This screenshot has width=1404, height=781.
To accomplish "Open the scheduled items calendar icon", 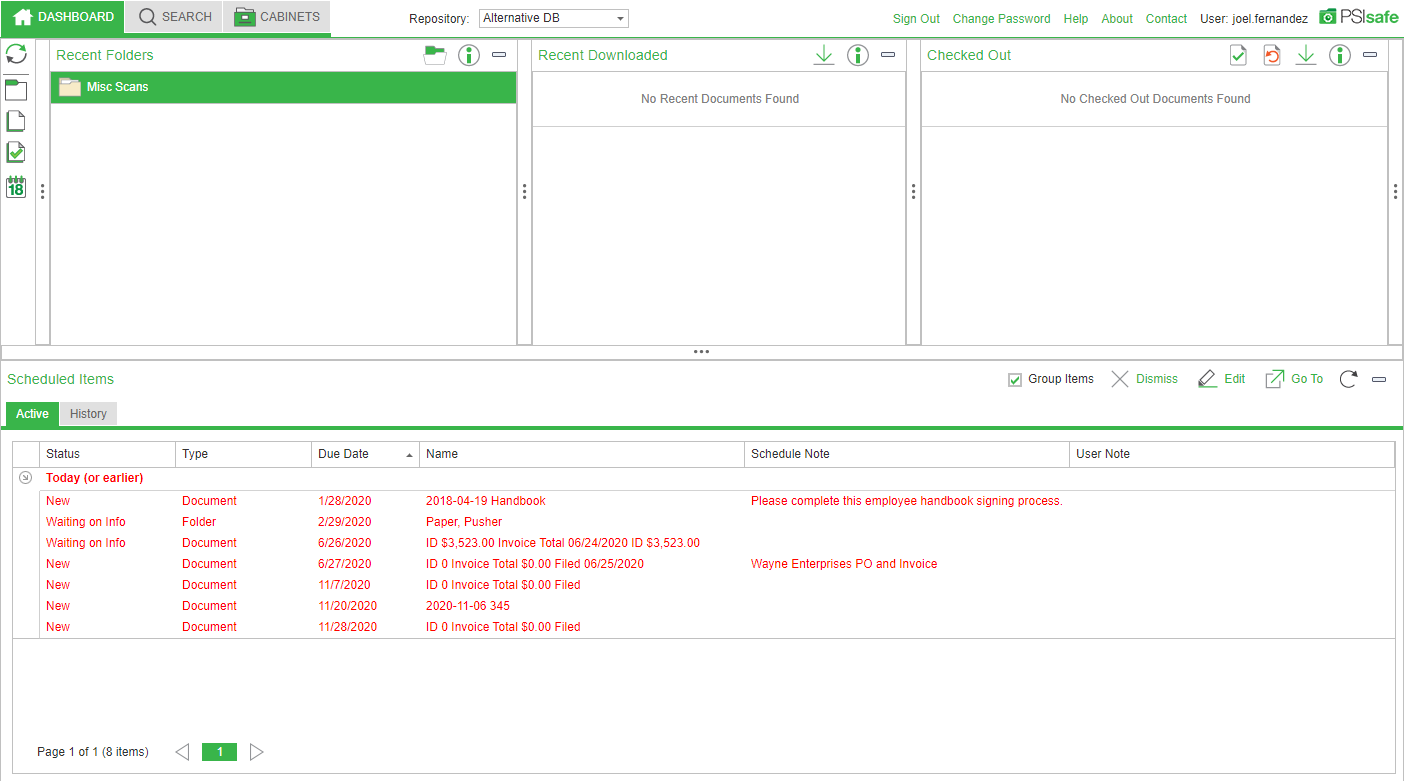I will pos(15,186).
